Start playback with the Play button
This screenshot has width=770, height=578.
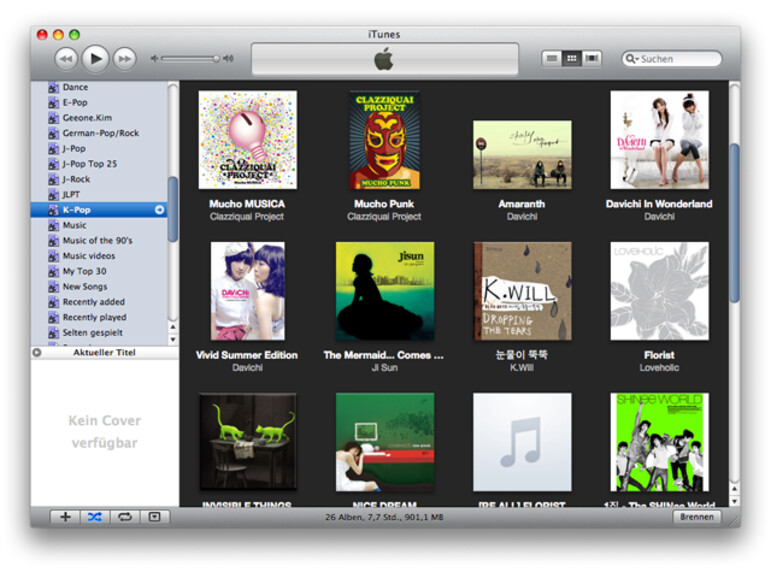95,59
